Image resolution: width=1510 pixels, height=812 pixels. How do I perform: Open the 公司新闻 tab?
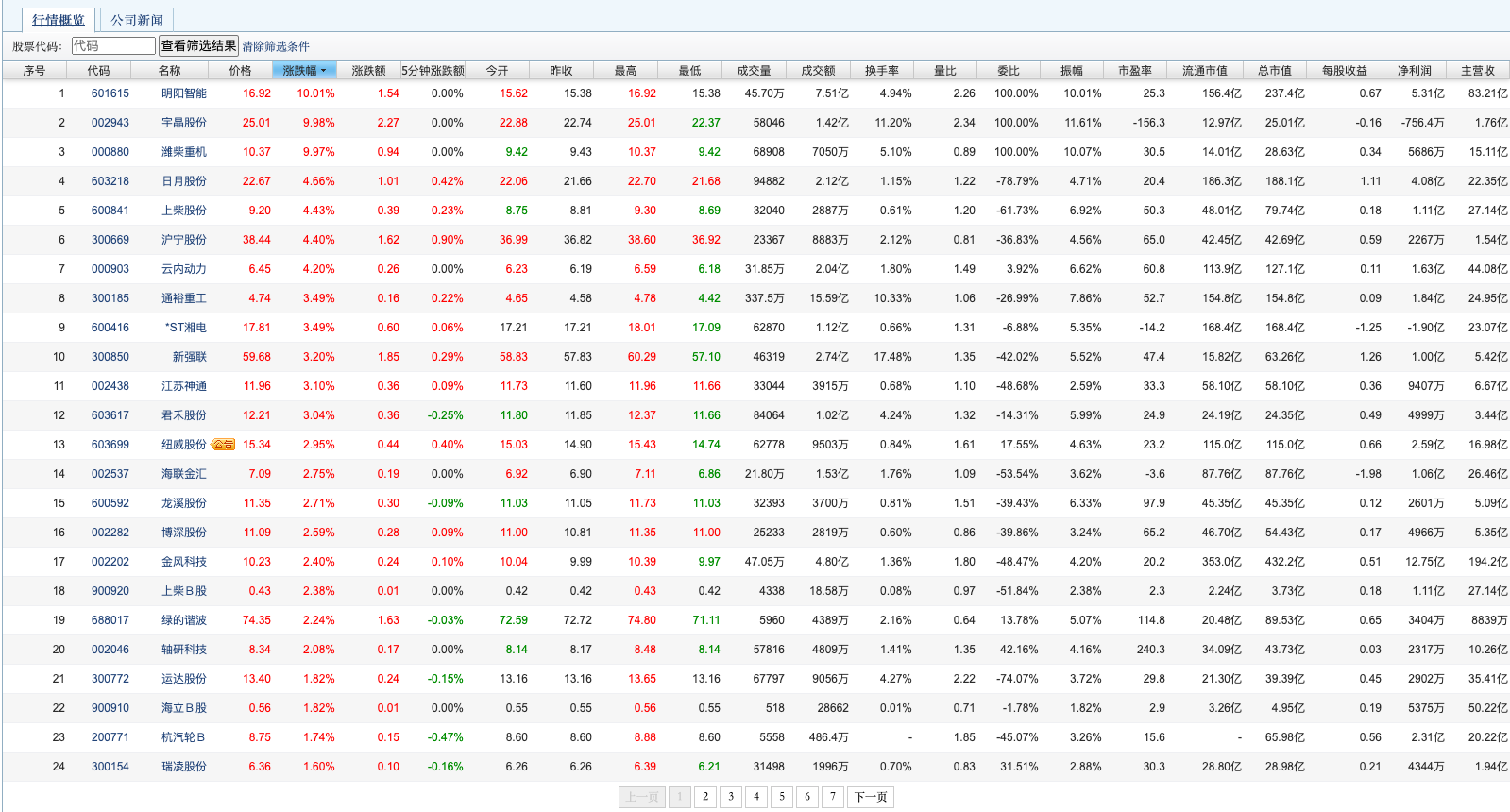(x=137, y=20)
